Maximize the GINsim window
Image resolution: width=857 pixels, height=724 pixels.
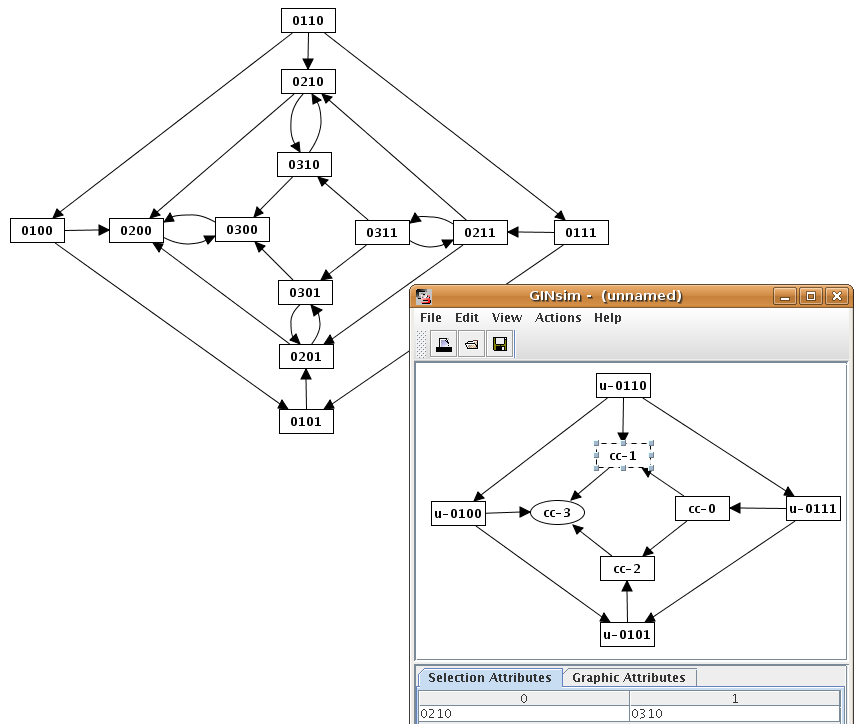click(811, 296)
